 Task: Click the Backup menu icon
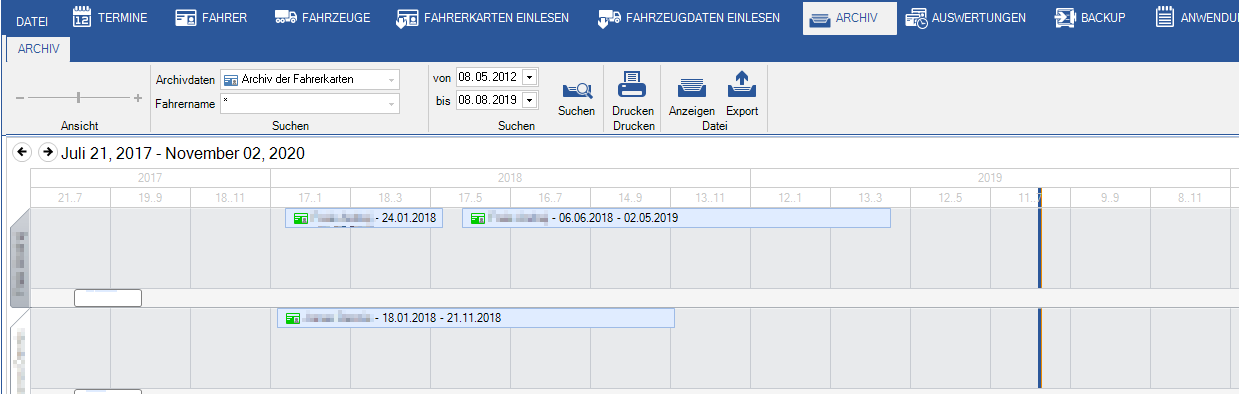[1064, 18]
